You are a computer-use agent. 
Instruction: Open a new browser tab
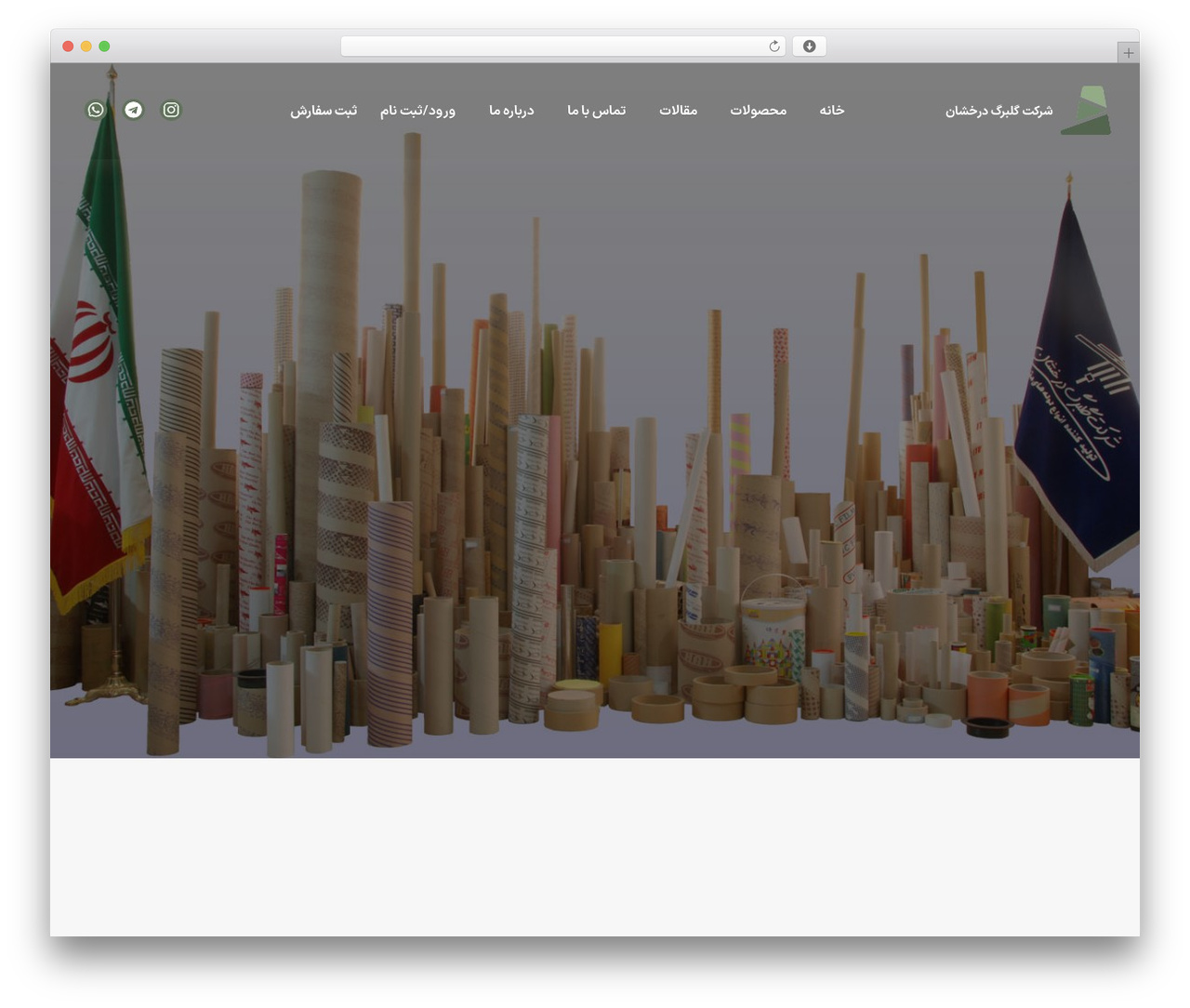tap(1128, 53)
